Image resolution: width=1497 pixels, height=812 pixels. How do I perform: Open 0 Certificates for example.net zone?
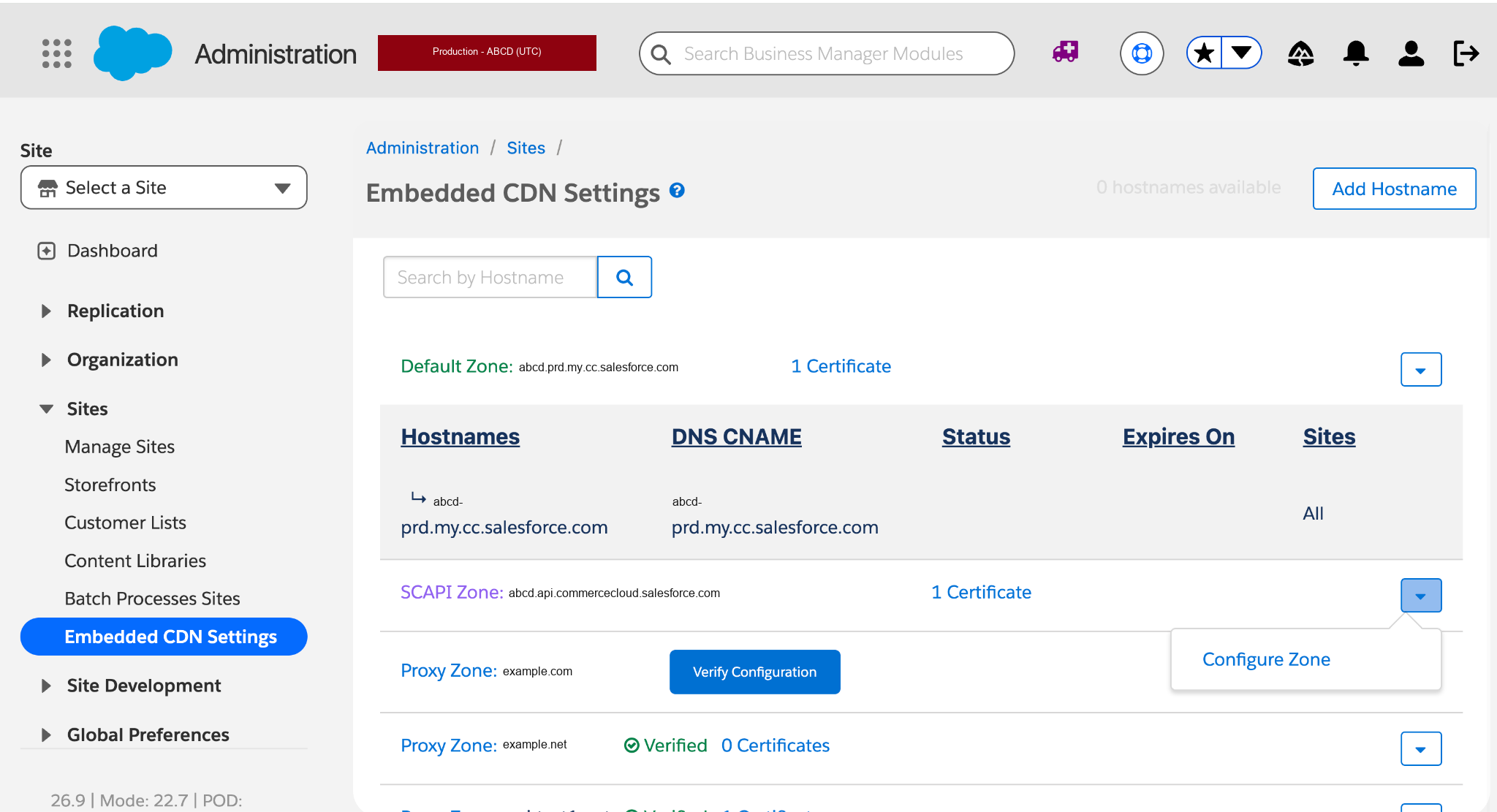click(x=775, y=745)
